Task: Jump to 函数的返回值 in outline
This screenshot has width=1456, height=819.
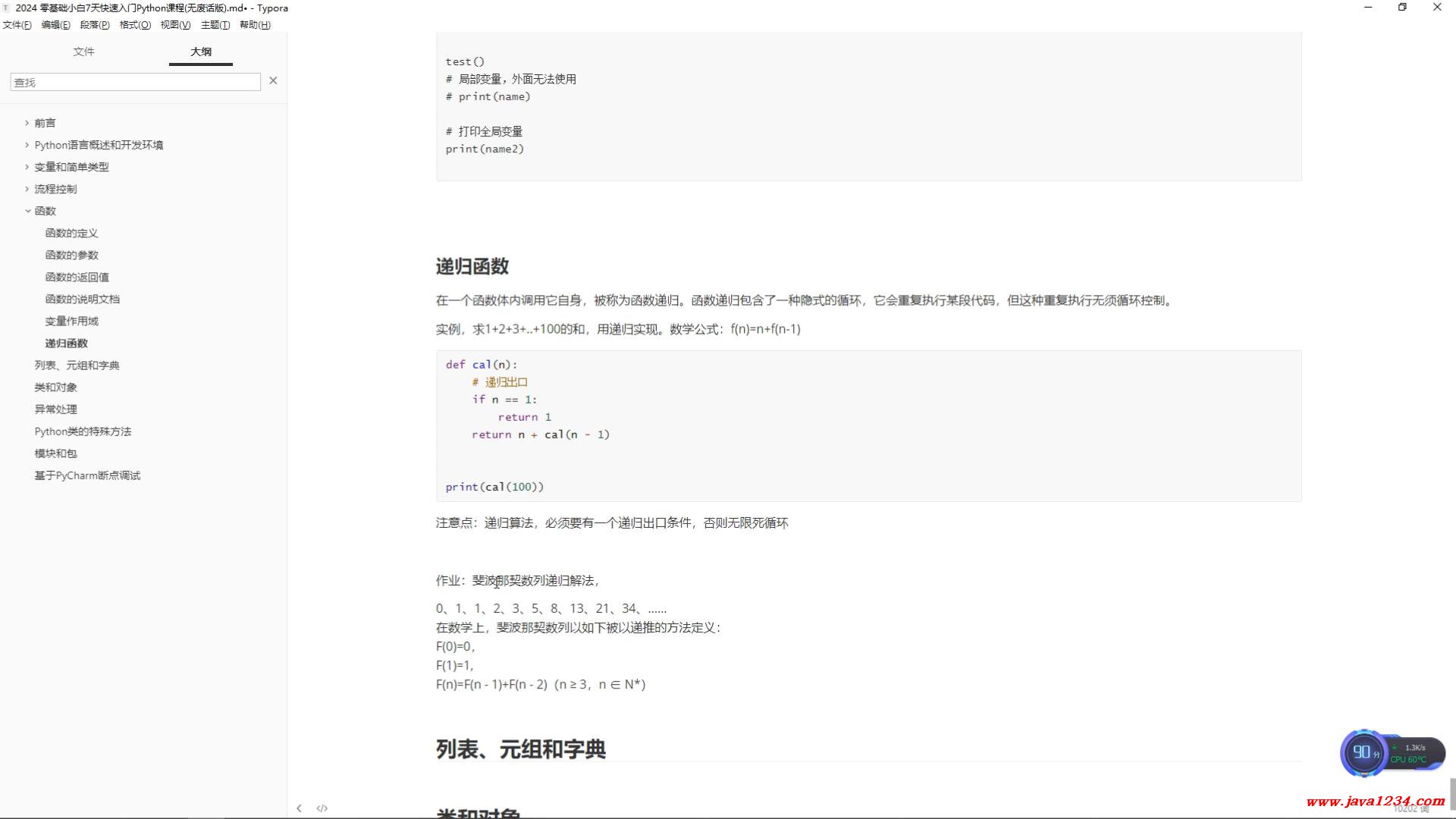Action: click(x=77, y=278)
